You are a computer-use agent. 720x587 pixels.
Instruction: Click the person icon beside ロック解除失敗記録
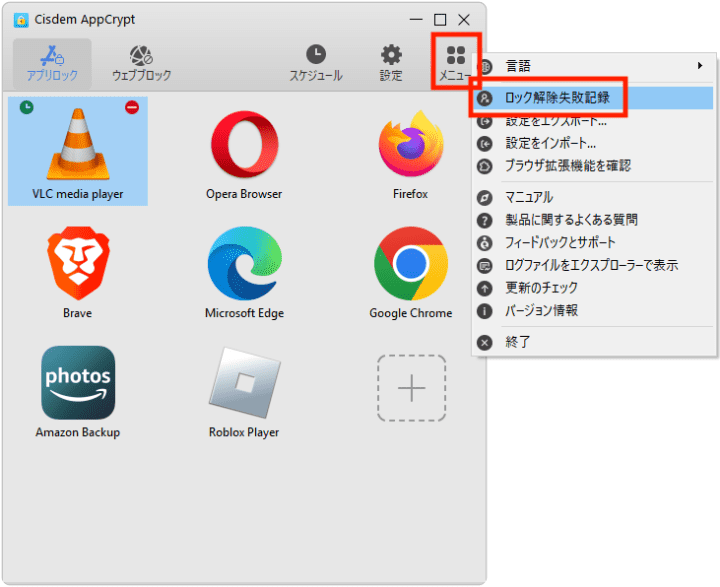(x=485, y=98)
